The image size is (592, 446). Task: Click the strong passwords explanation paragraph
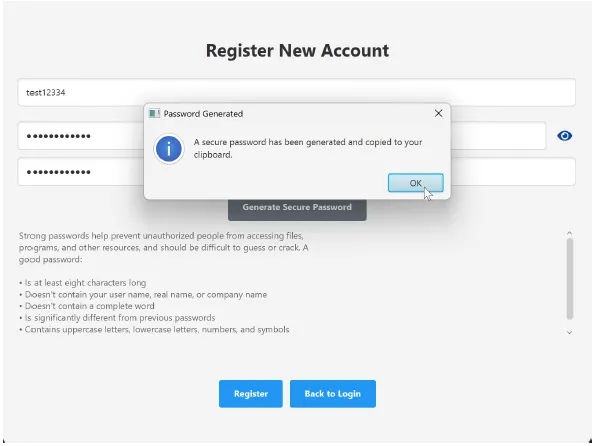click(x=163, y=247)
